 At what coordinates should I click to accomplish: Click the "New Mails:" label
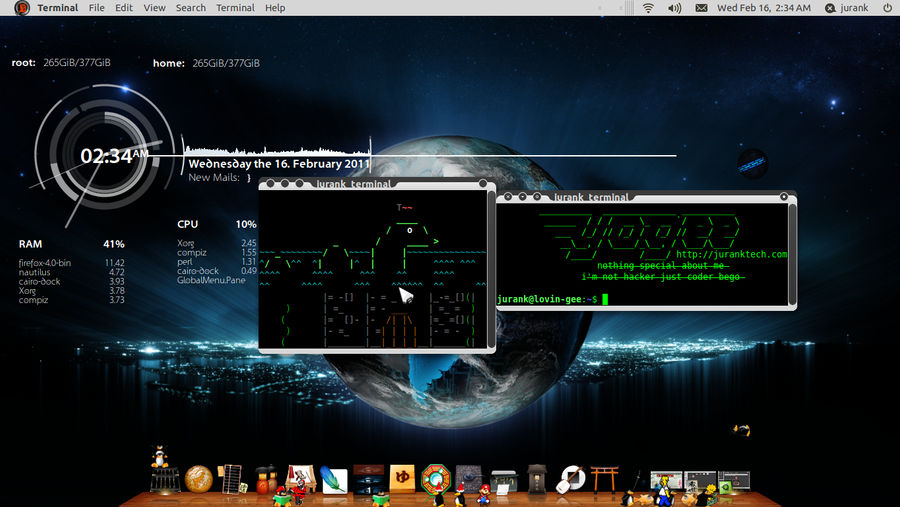click(214, 177)
